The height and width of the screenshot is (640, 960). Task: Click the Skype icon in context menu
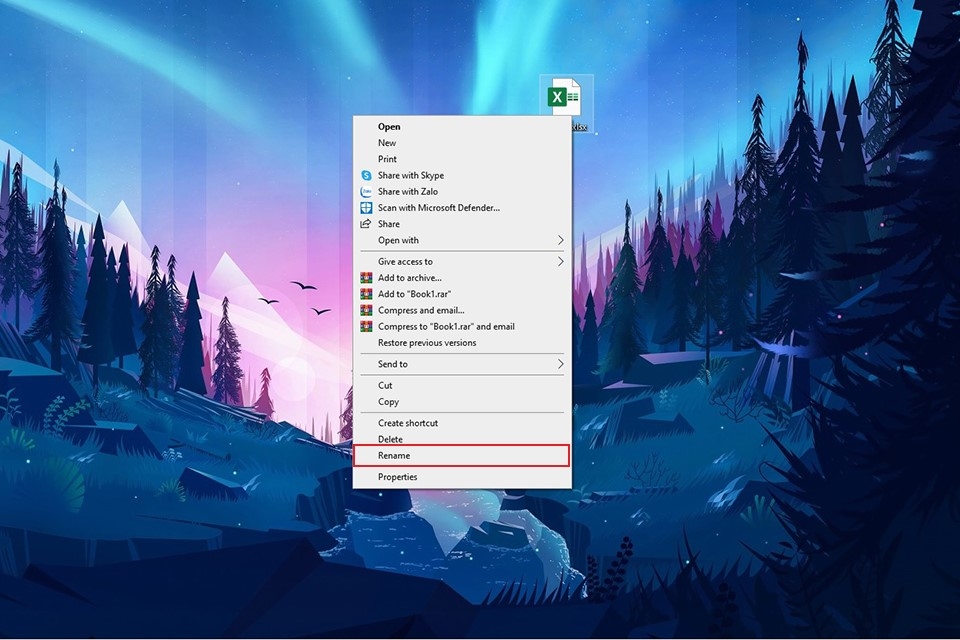coord(366,175)
